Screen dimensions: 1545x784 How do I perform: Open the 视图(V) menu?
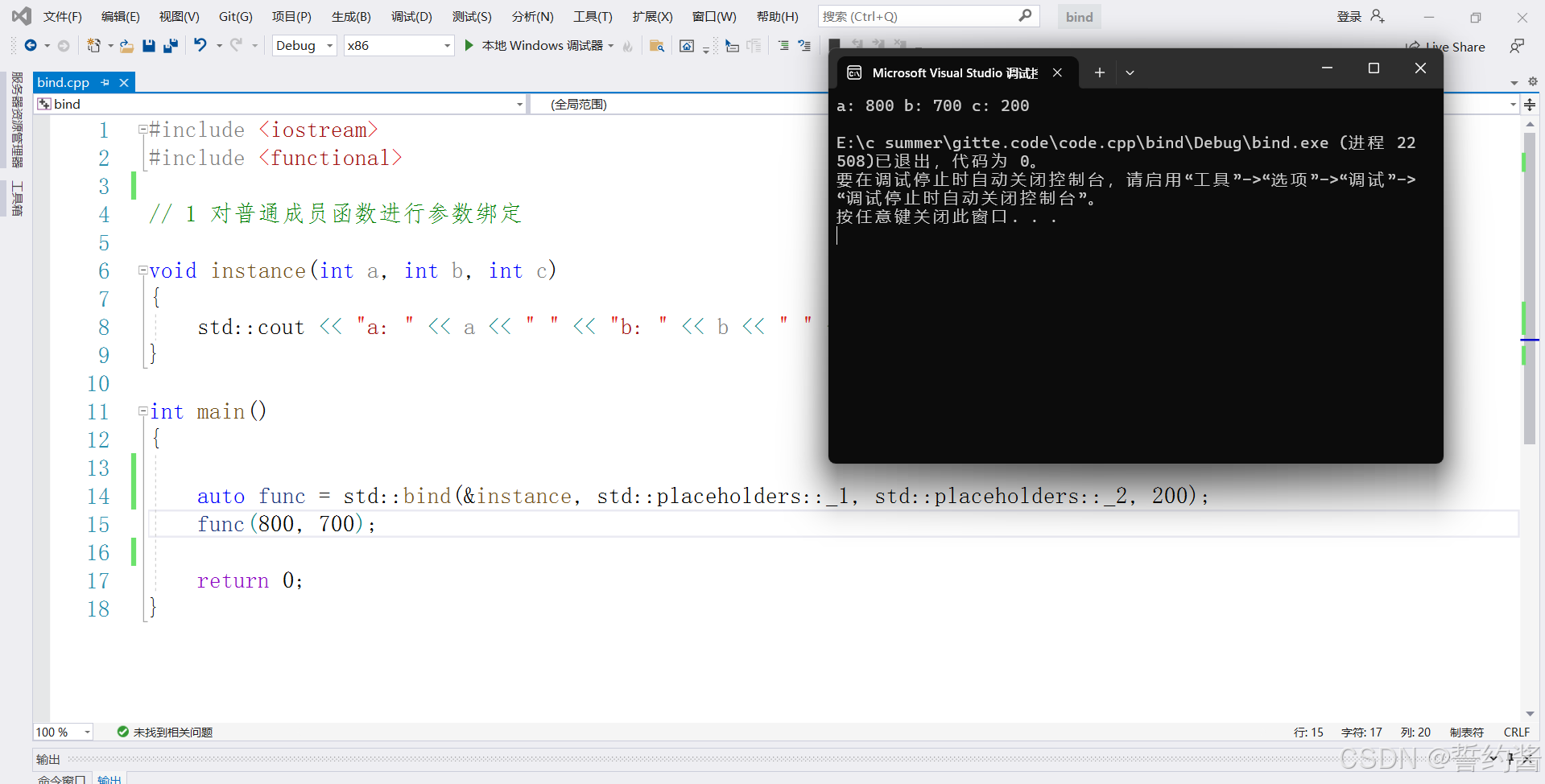(x=179, y=16)
